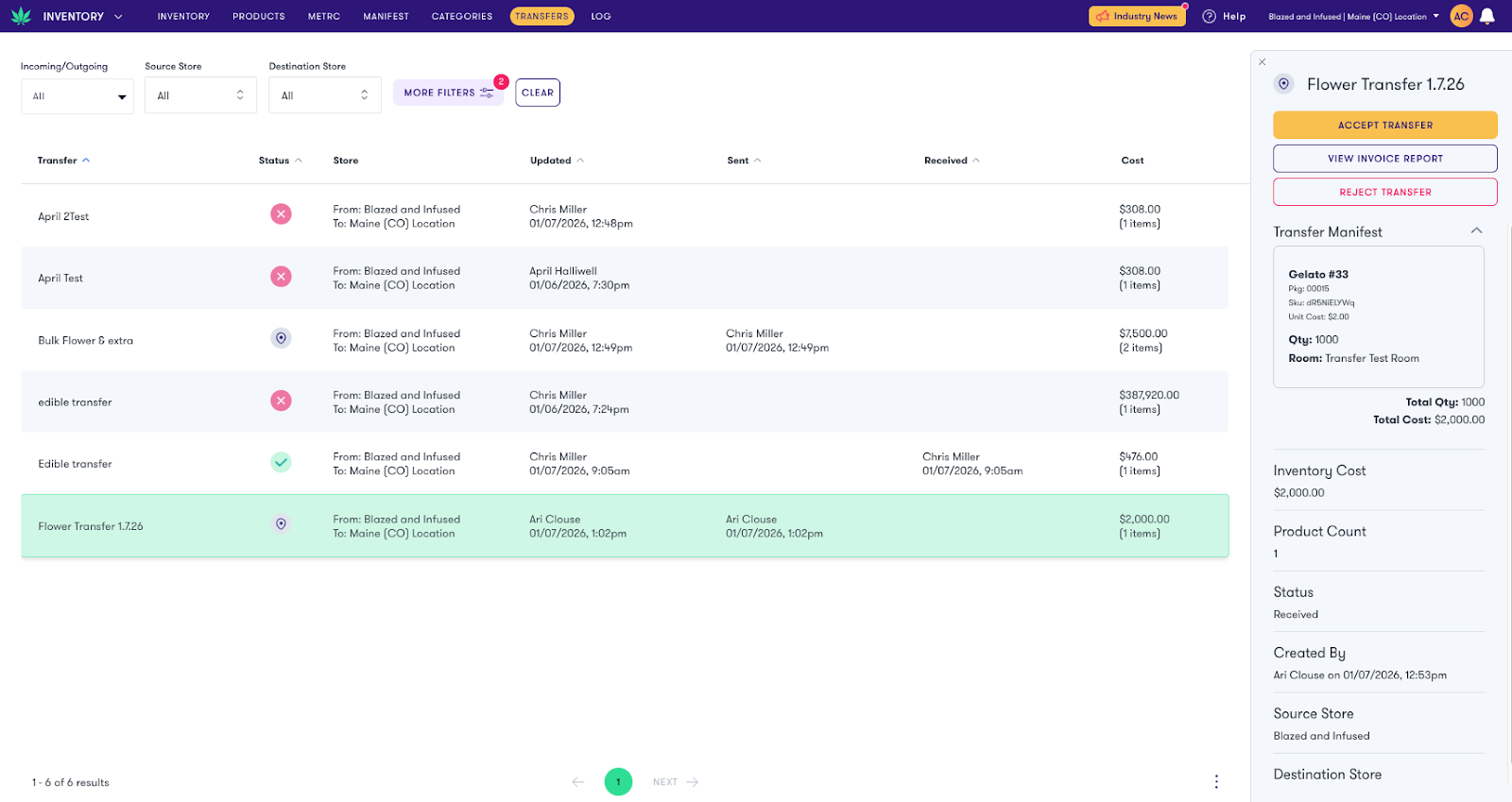Click rejected status icon for lowercase edible transfer

coord(281,401)
